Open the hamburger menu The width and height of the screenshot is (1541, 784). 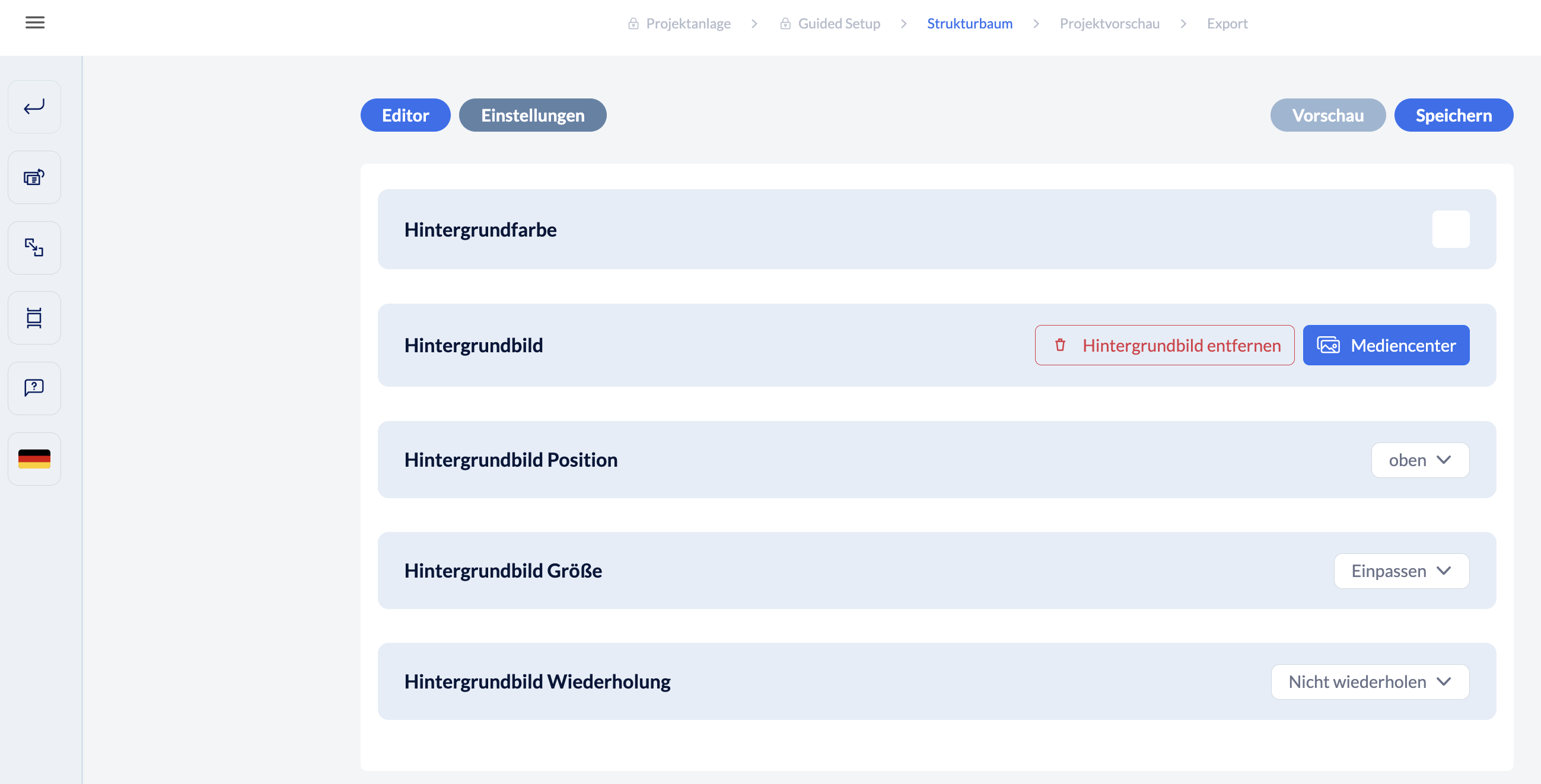click(x=34, y=23)
